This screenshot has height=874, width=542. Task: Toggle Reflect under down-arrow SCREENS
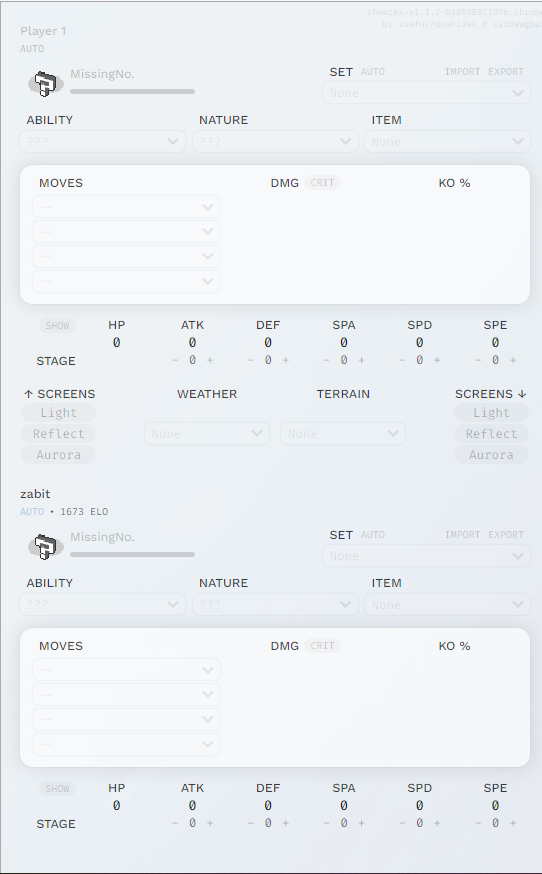(x=491, y=434)
